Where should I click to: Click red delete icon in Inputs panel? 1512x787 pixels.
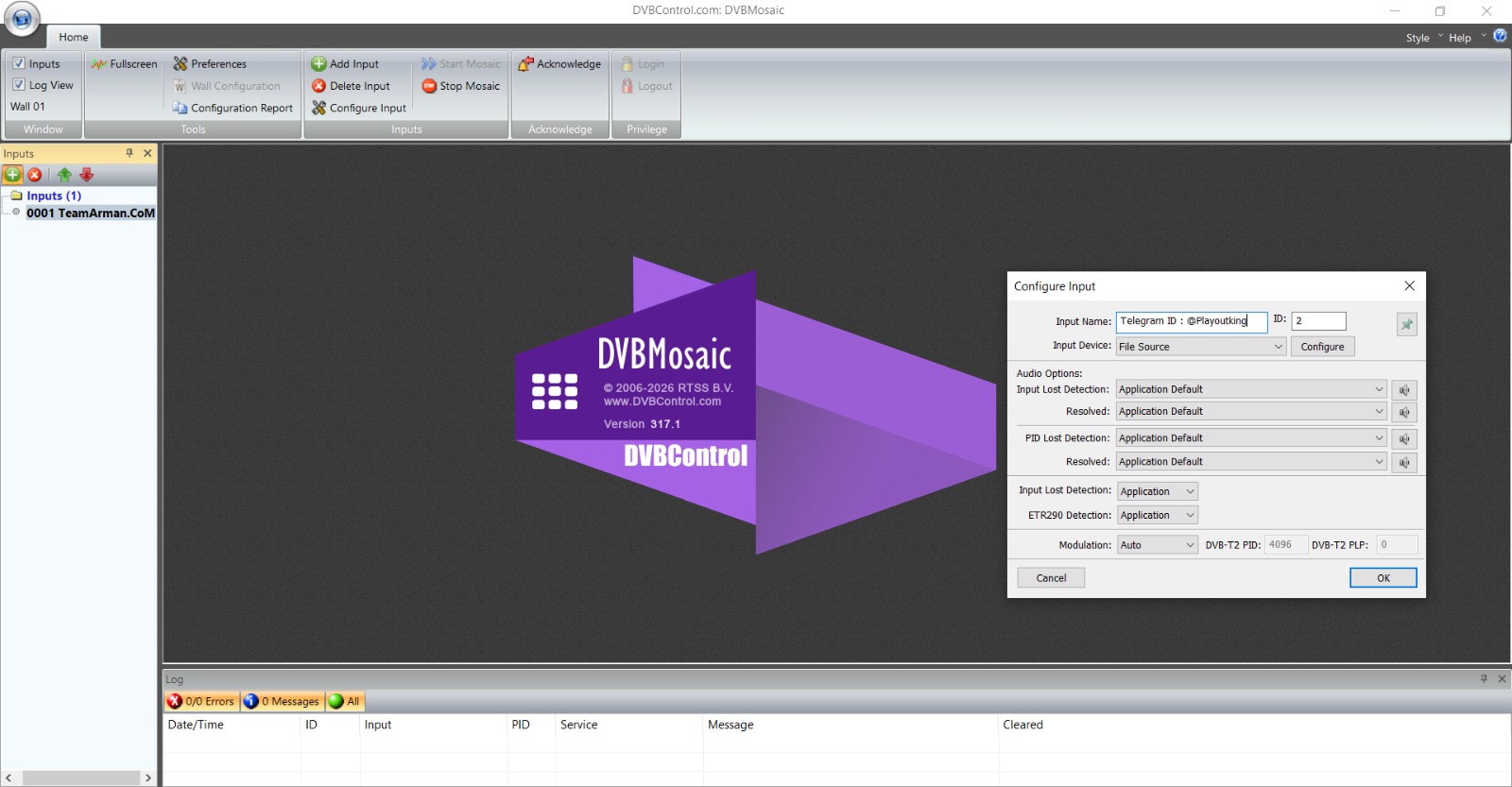[35, 175]
